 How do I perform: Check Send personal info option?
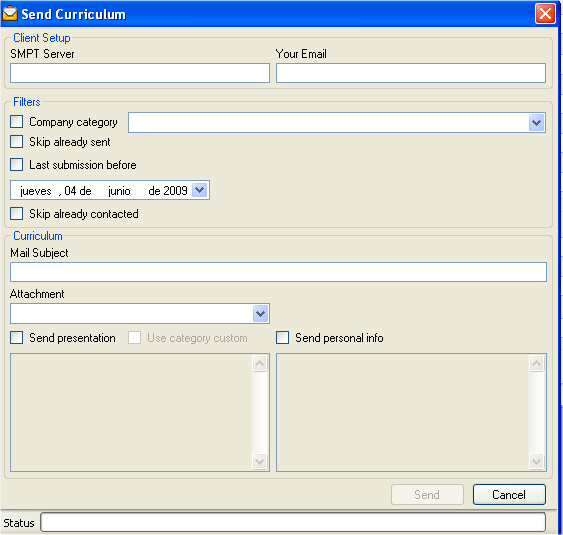click(x=282, y=338)
